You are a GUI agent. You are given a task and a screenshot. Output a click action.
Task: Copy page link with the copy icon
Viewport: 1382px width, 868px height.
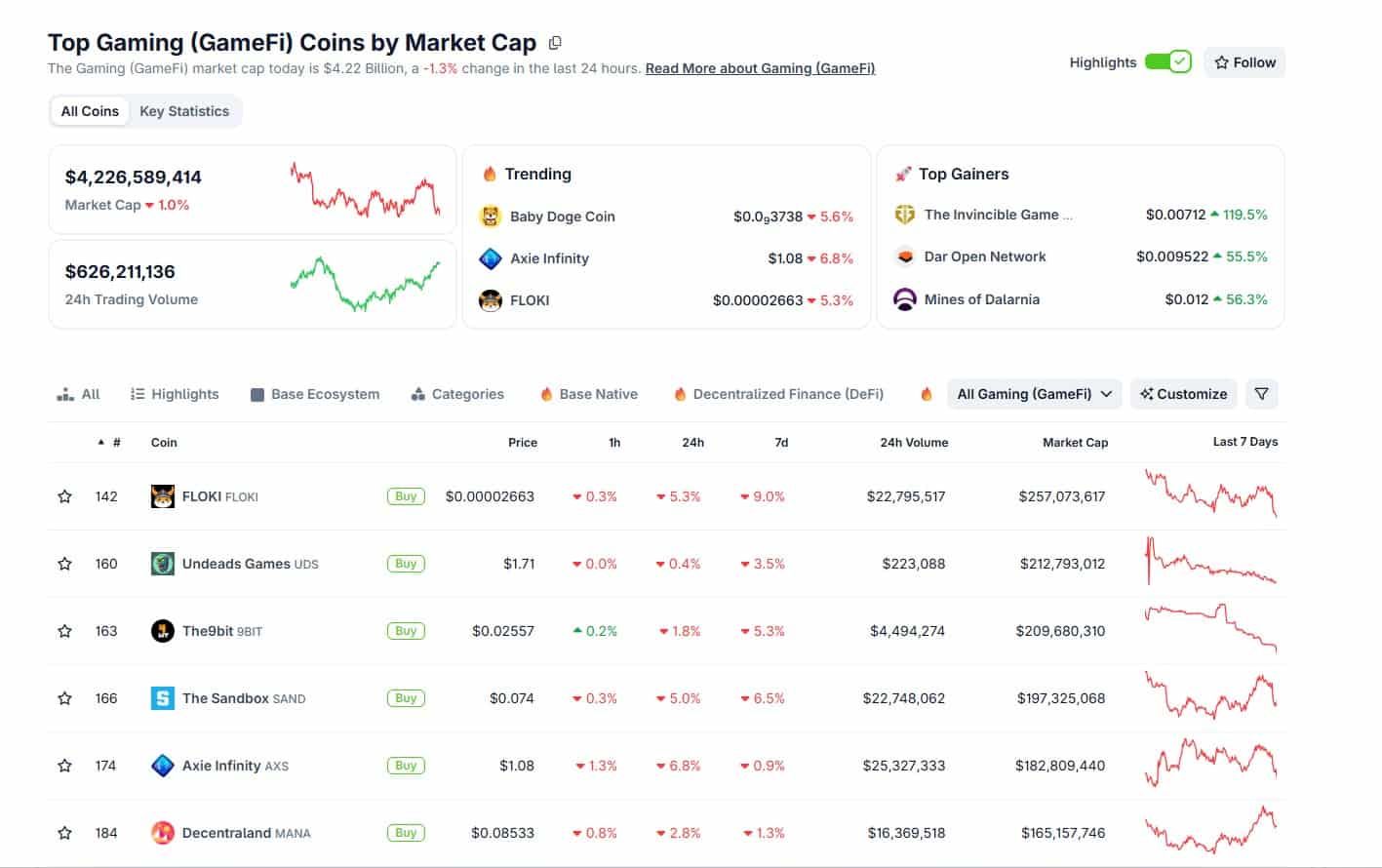click(x=555, y=42)
